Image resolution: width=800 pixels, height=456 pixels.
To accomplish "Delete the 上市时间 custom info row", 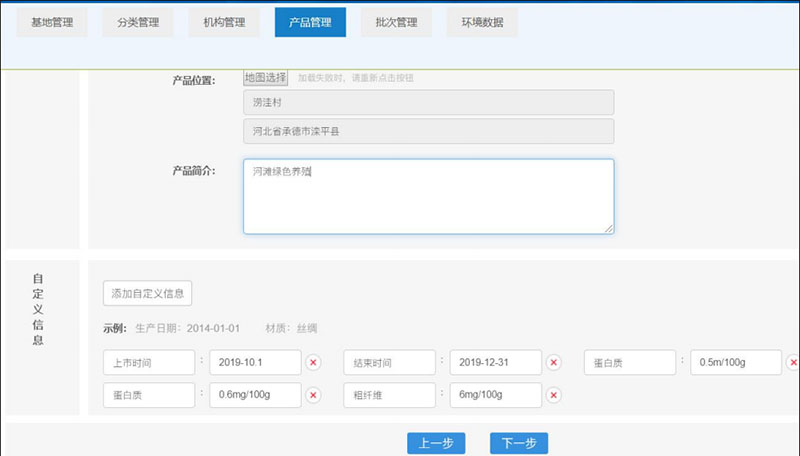I will pyautogui.click(x=313, y=362).
